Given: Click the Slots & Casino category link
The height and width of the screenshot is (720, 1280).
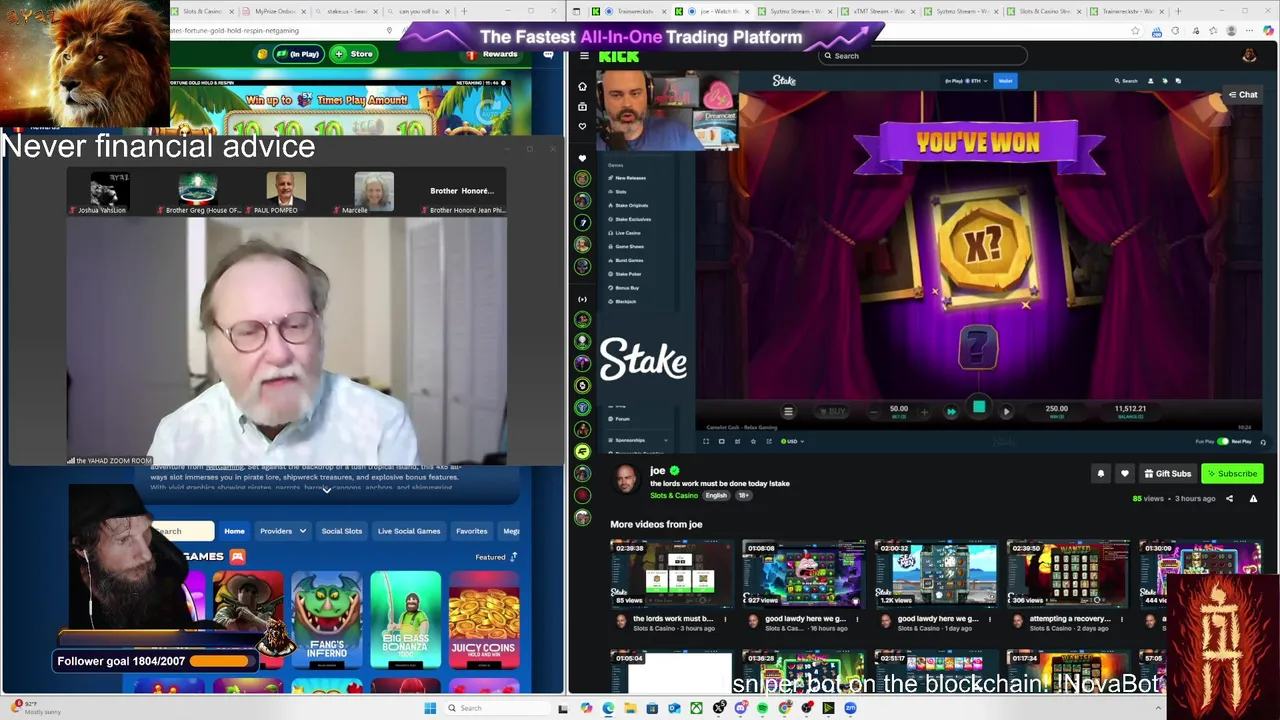Looking at the screenshot, I should coord(674,496).
